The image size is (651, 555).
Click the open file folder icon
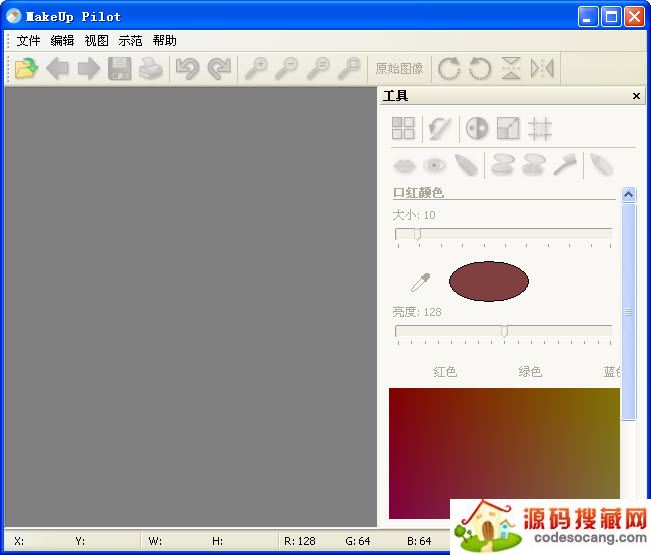click(26, 68)
